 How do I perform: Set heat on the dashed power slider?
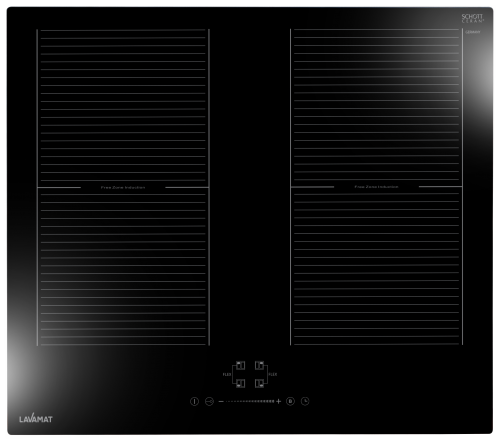[250, 401]
